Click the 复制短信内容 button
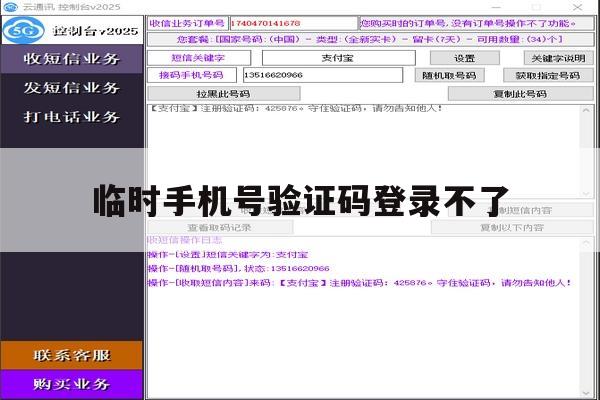 tap(521, 210)
